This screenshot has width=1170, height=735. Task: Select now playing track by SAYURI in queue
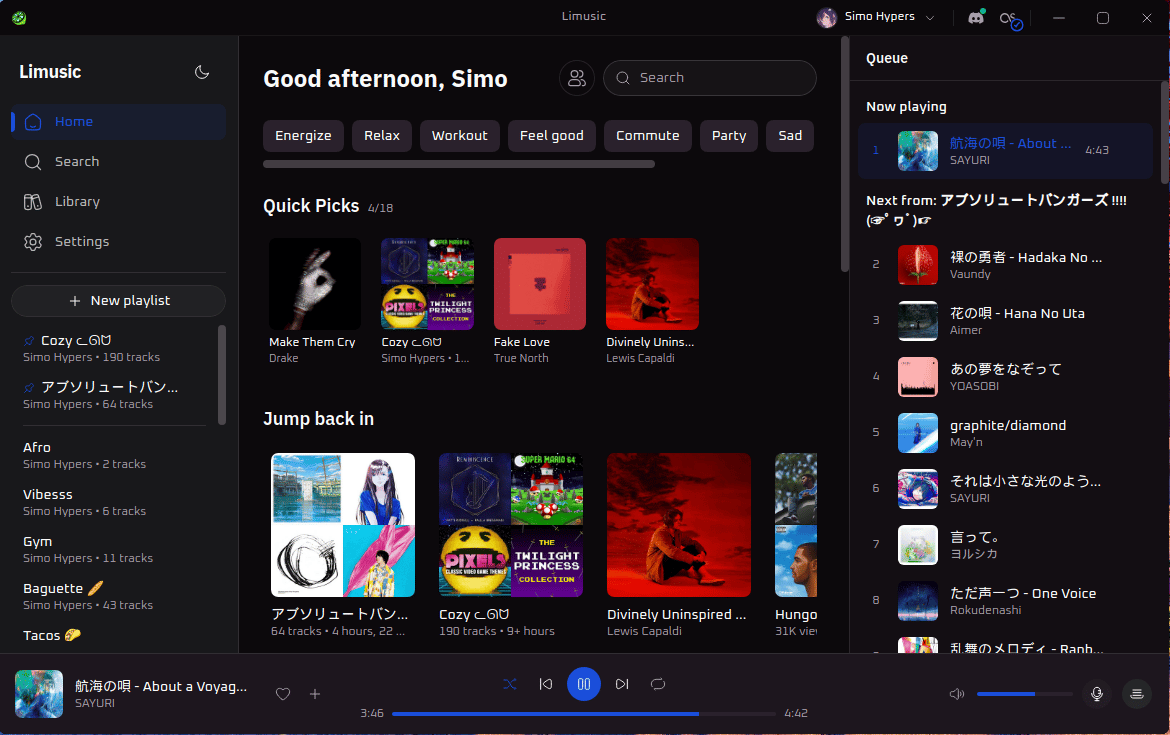point(1005,151)
